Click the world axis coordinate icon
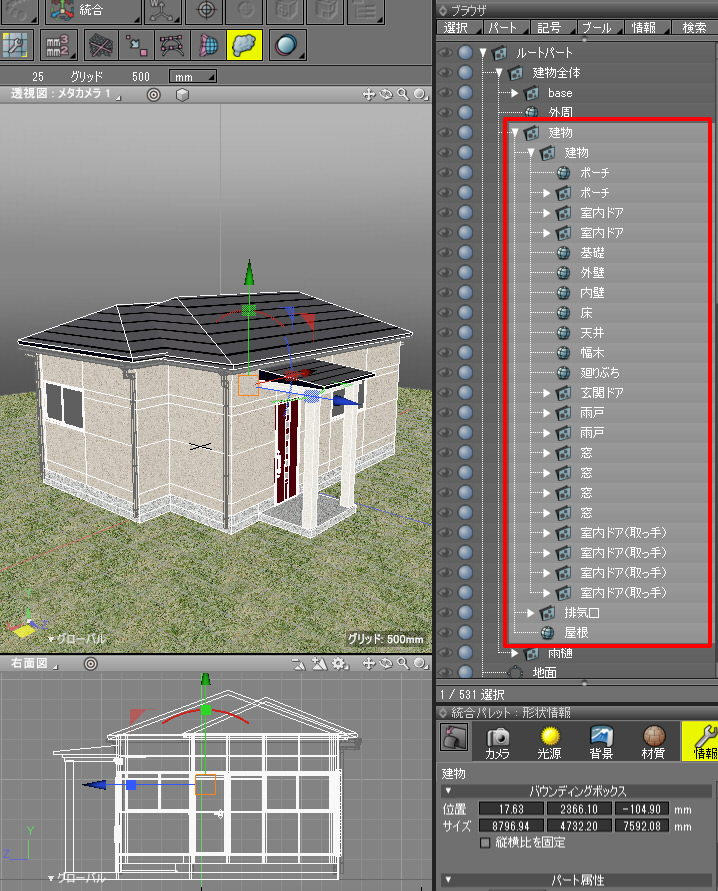The width and height of the screenshot is (718, 891). tap(163, 10)
